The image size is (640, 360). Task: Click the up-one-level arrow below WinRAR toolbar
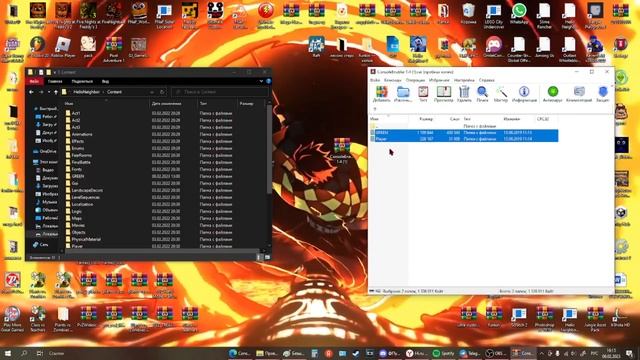coord(375,109)
